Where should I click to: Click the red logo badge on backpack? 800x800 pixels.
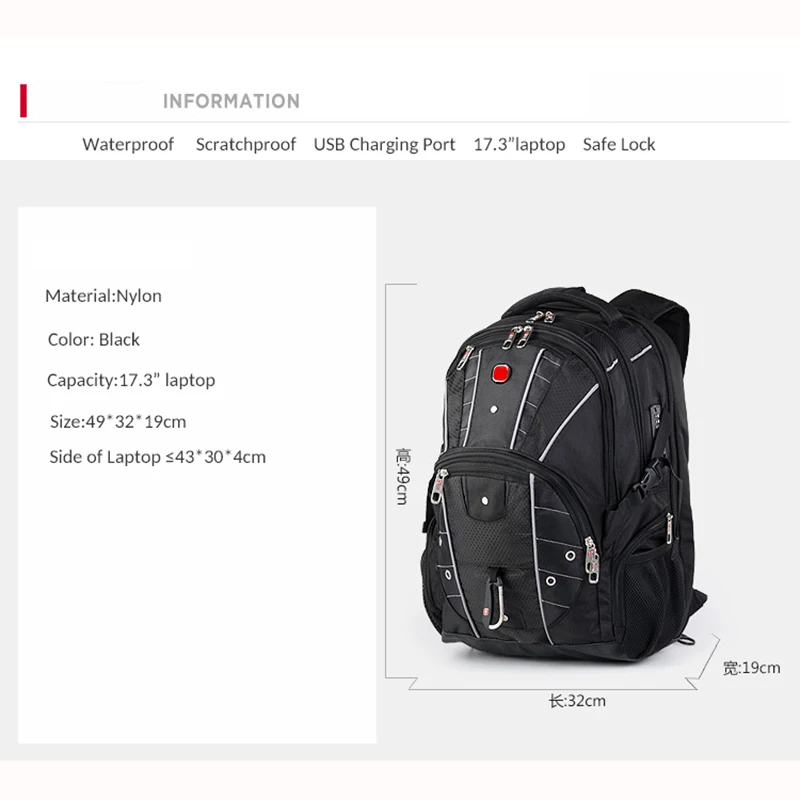(x=501, y=373)
